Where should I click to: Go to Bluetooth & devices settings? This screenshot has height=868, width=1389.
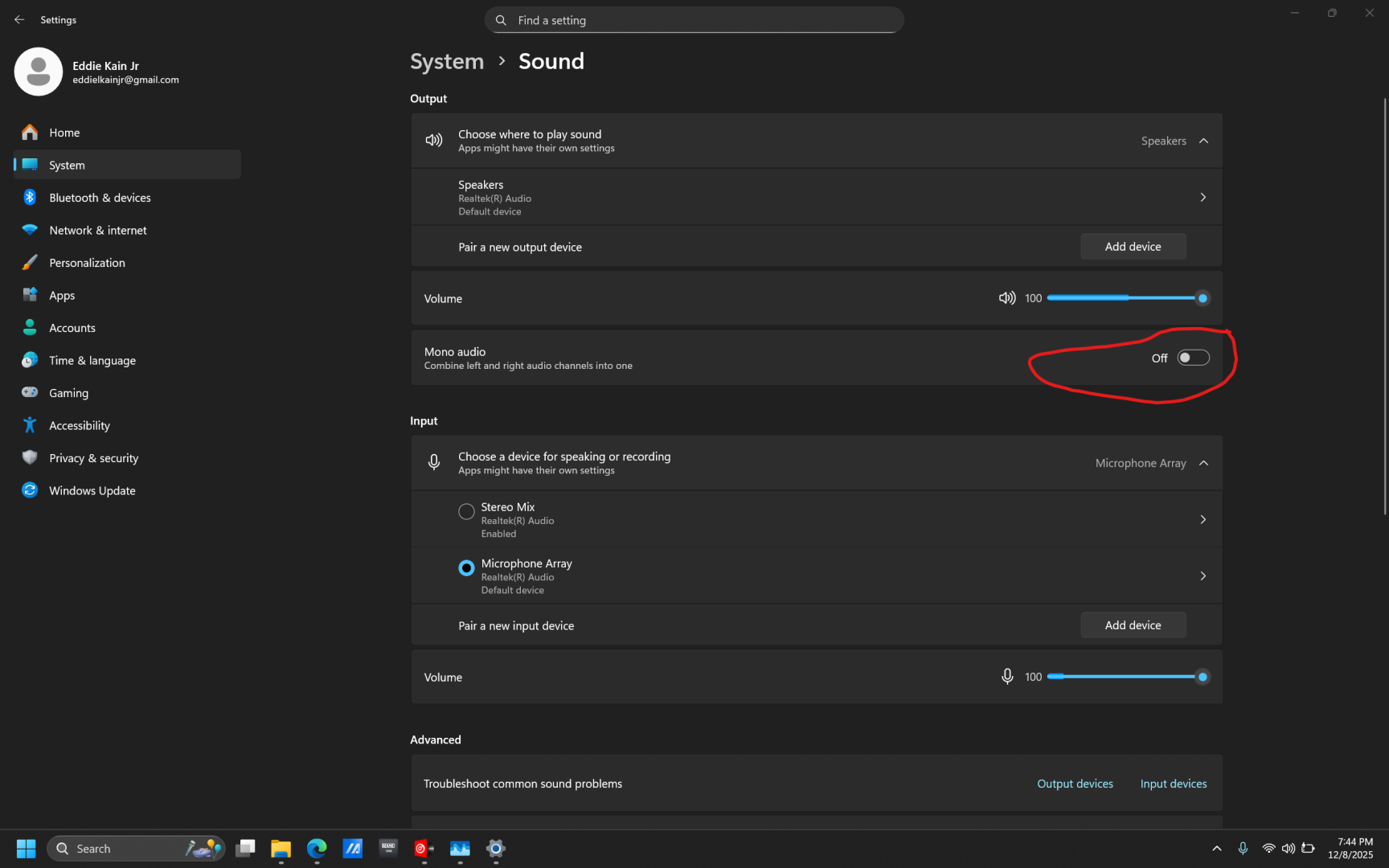100,198
